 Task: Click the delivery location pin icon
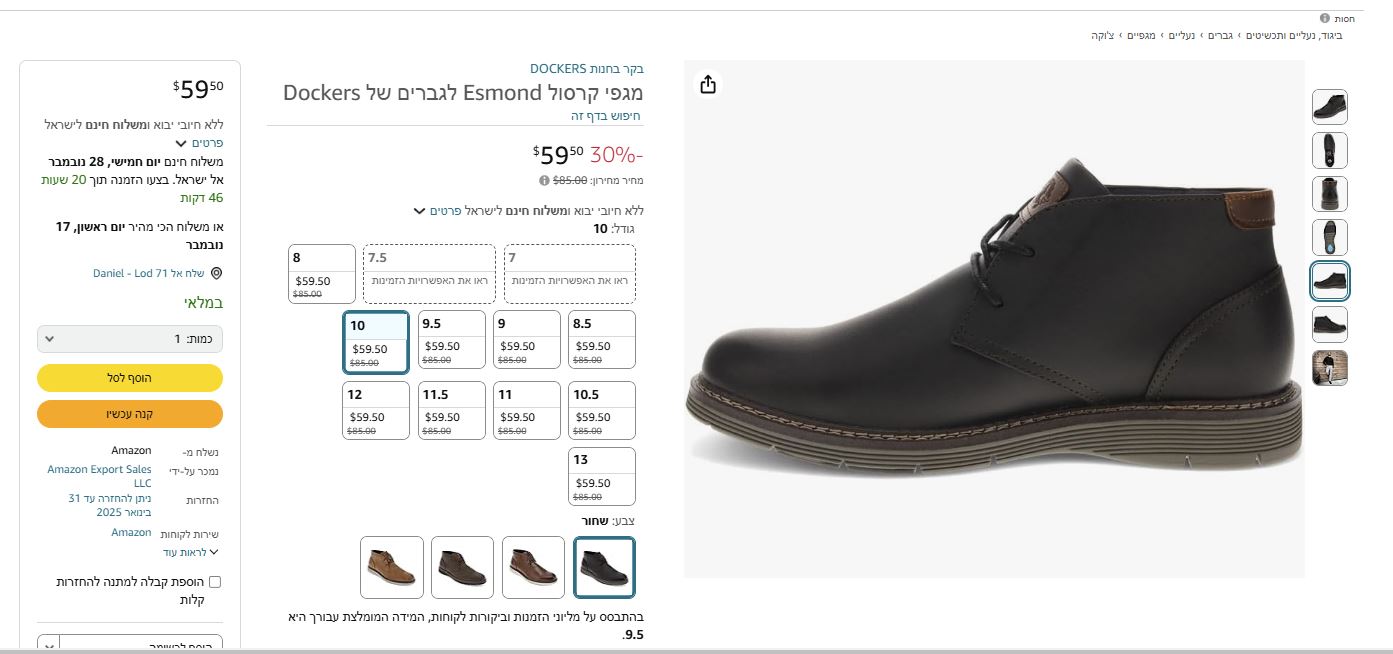(x=216, y=274)
